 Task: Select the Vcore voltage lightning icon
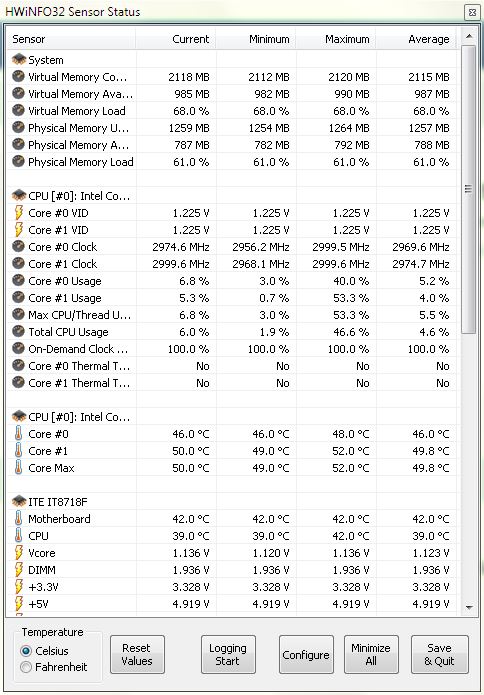[x=19, y=553]
